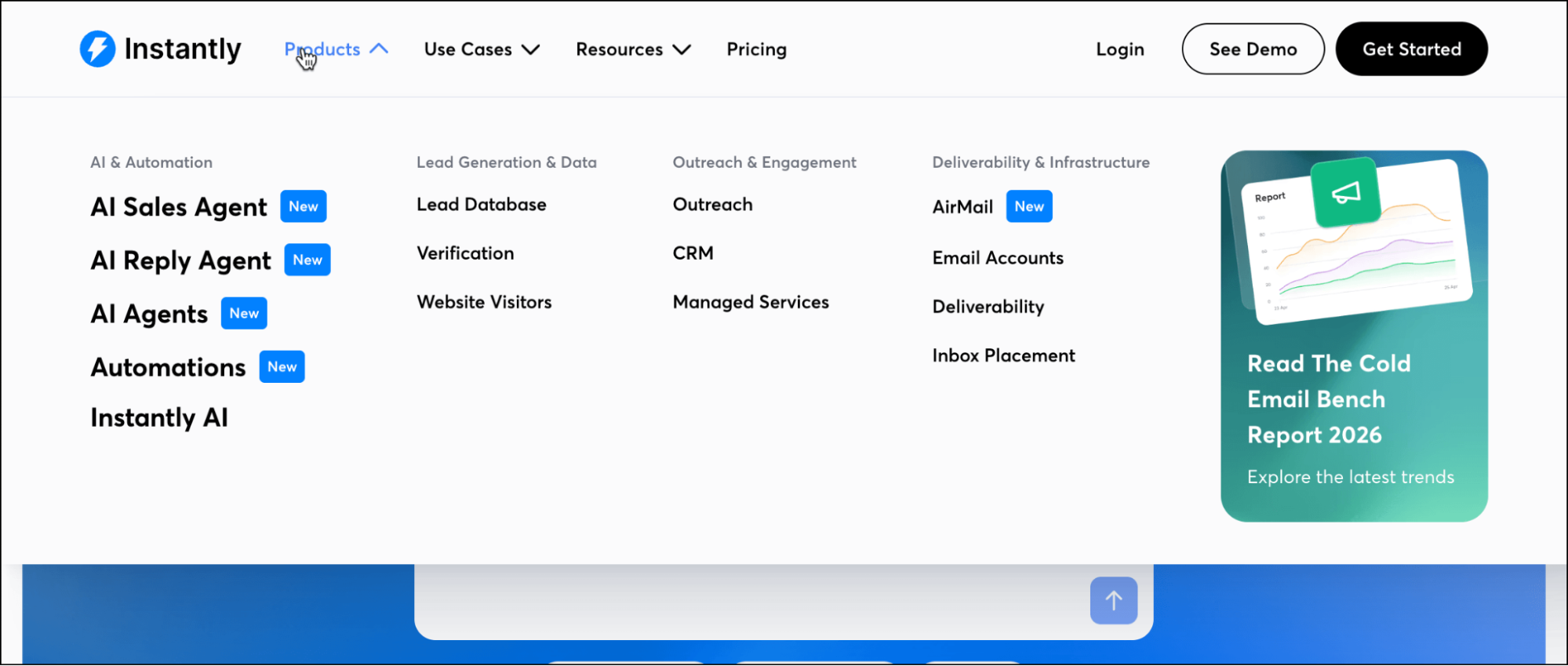The image size is (1568, 666).
Task: Click the New badge beside AI Agents
Action: pos(244,313)
